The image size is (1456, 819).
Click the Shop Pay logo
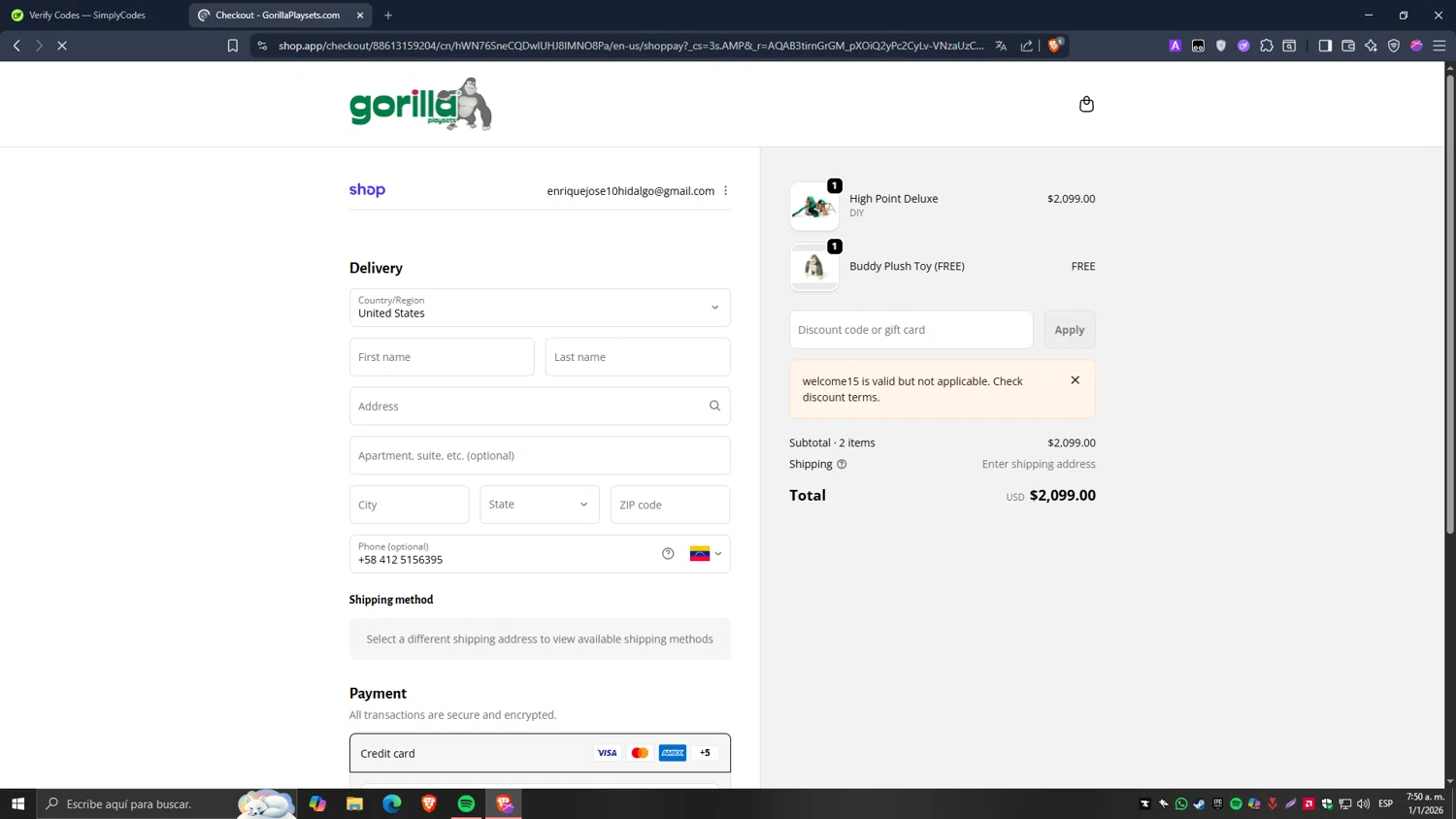(x=367, y=190)
